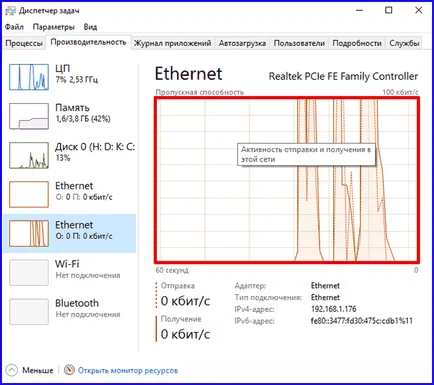Click the IPv4 address 192.168.1.176

(x=334, y=309)
